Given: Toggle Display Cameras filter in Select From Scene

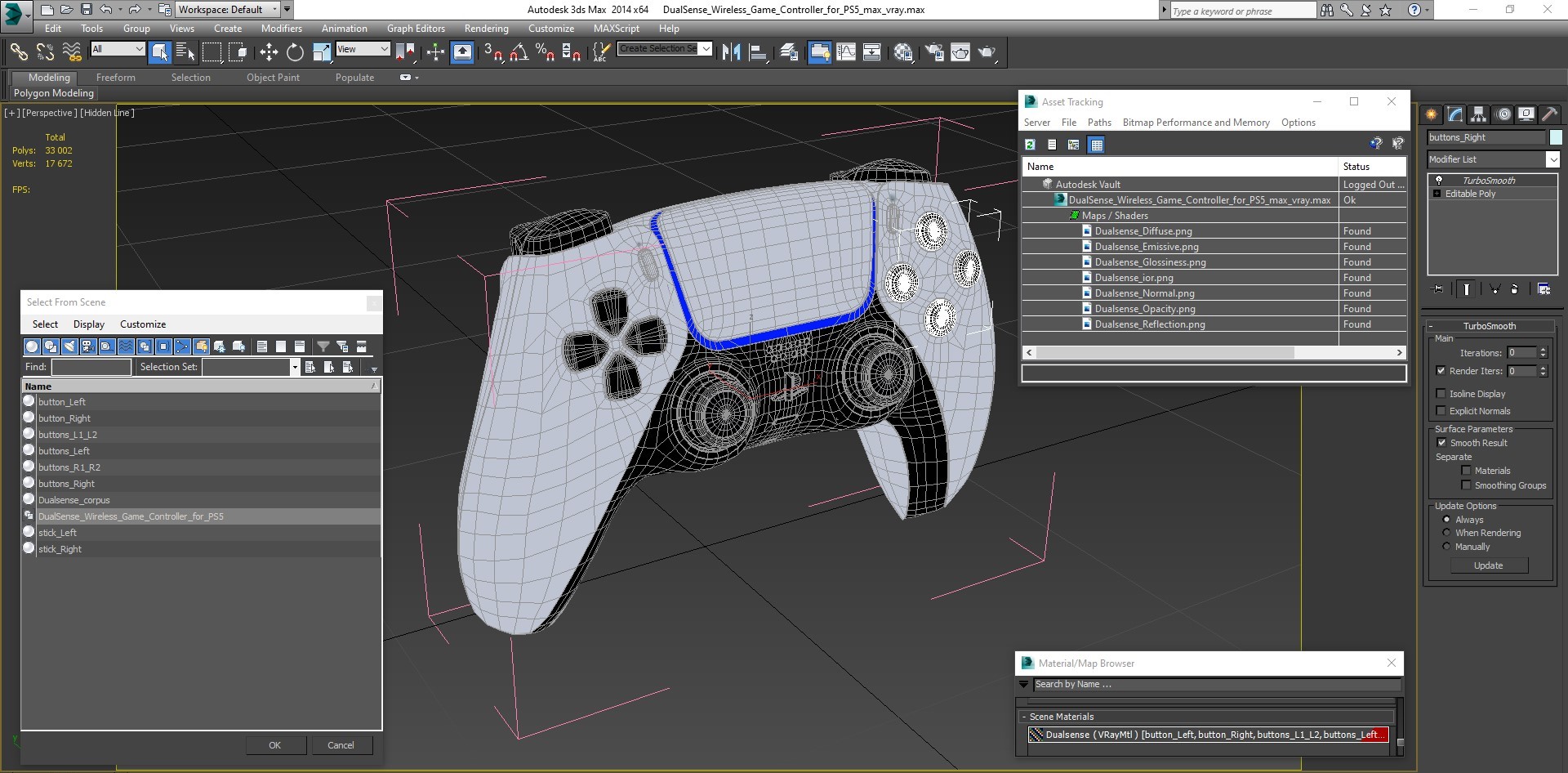Looking at the screenshot, I should (x=88, y=346).
